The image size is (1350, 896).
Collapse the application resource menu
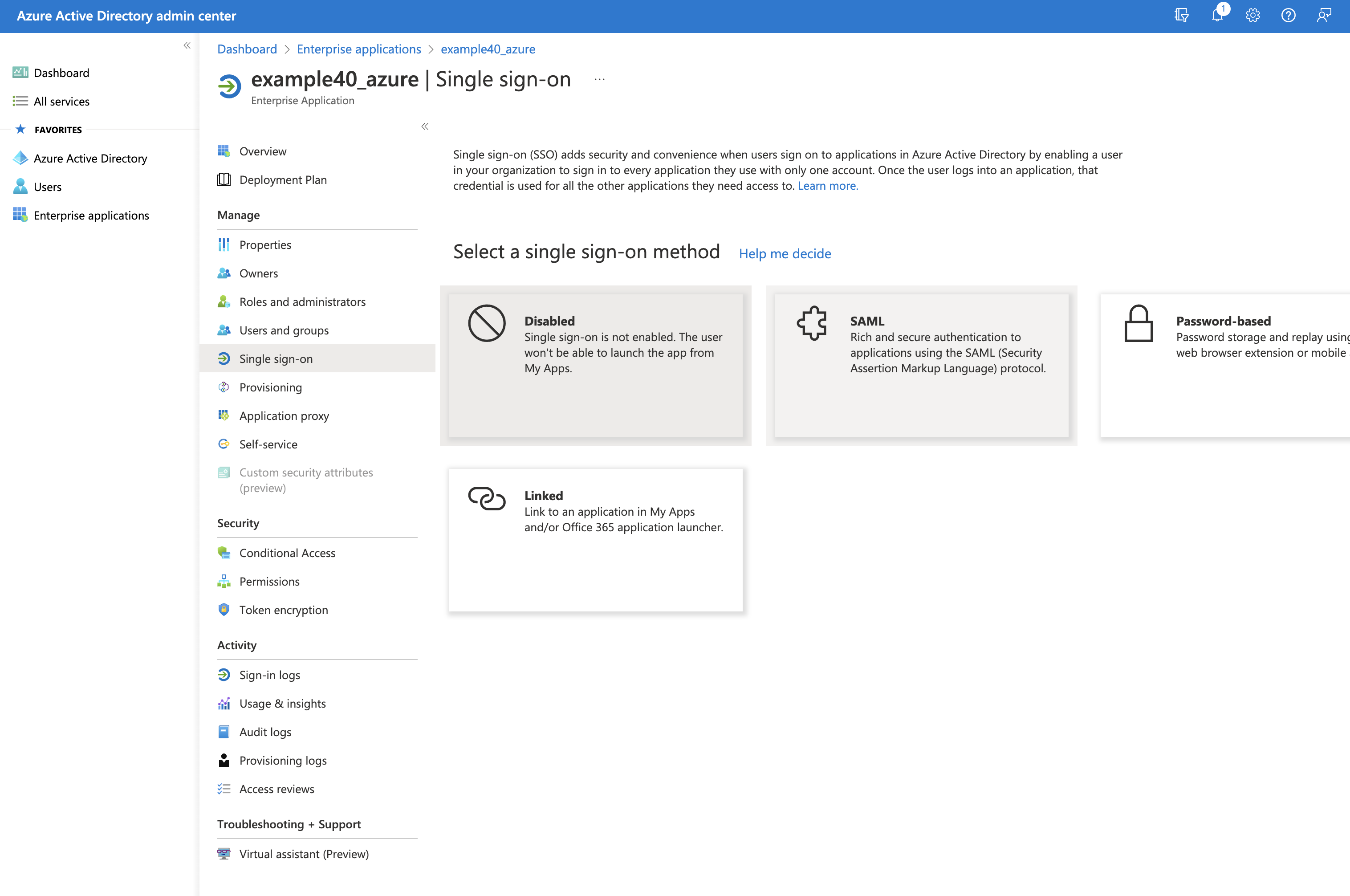tap(424, 126)
